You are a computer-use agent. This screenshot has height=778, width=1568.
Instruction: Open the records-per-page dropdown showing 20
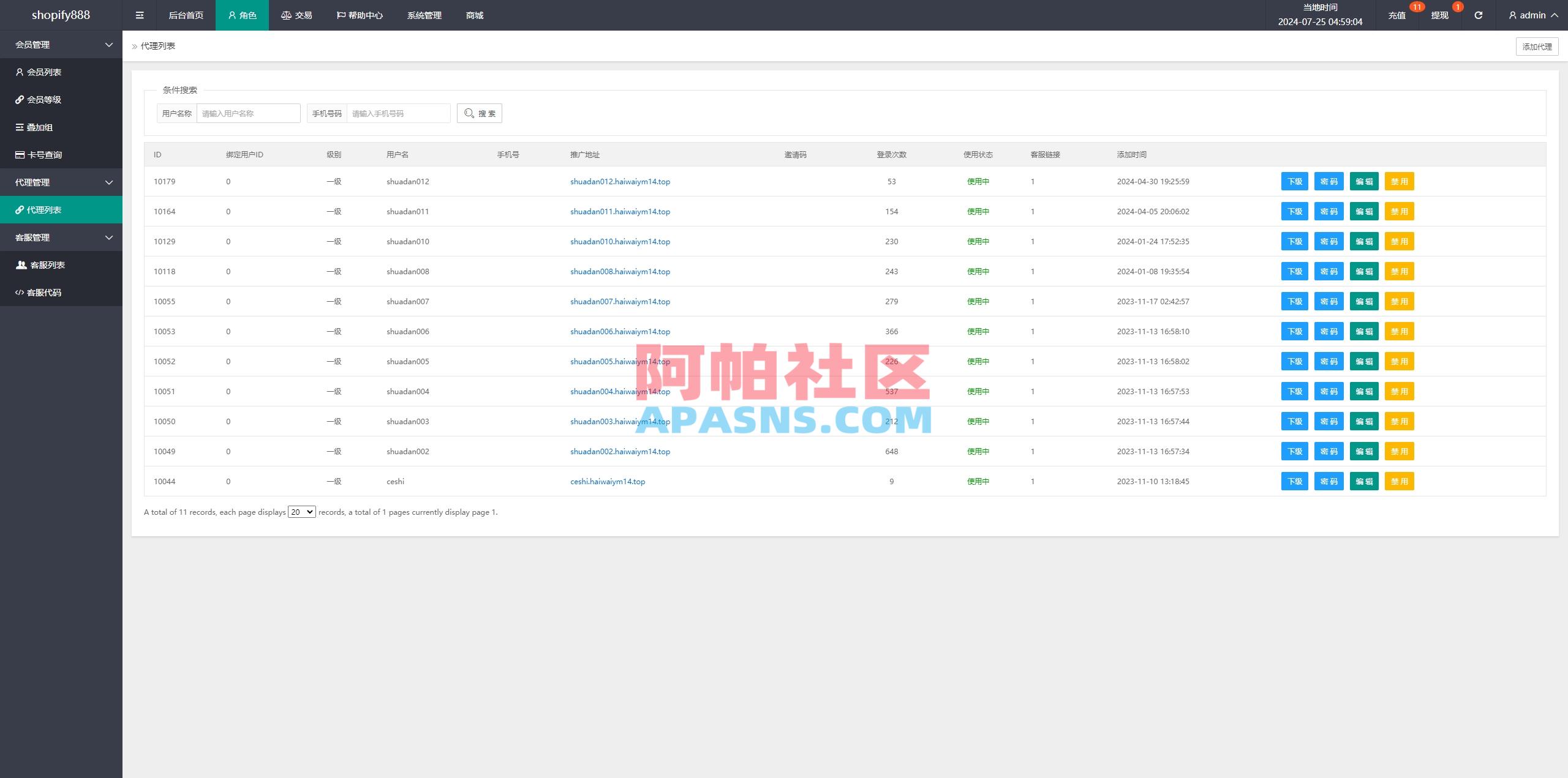(x=301, y=512)
